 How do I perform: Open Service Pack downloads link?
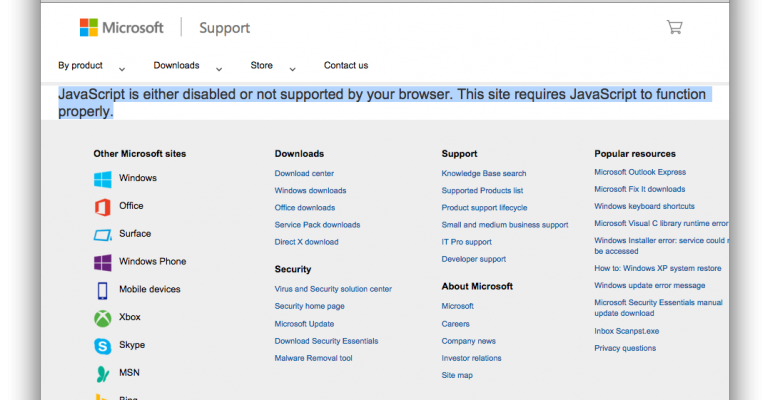coord(317,225)
